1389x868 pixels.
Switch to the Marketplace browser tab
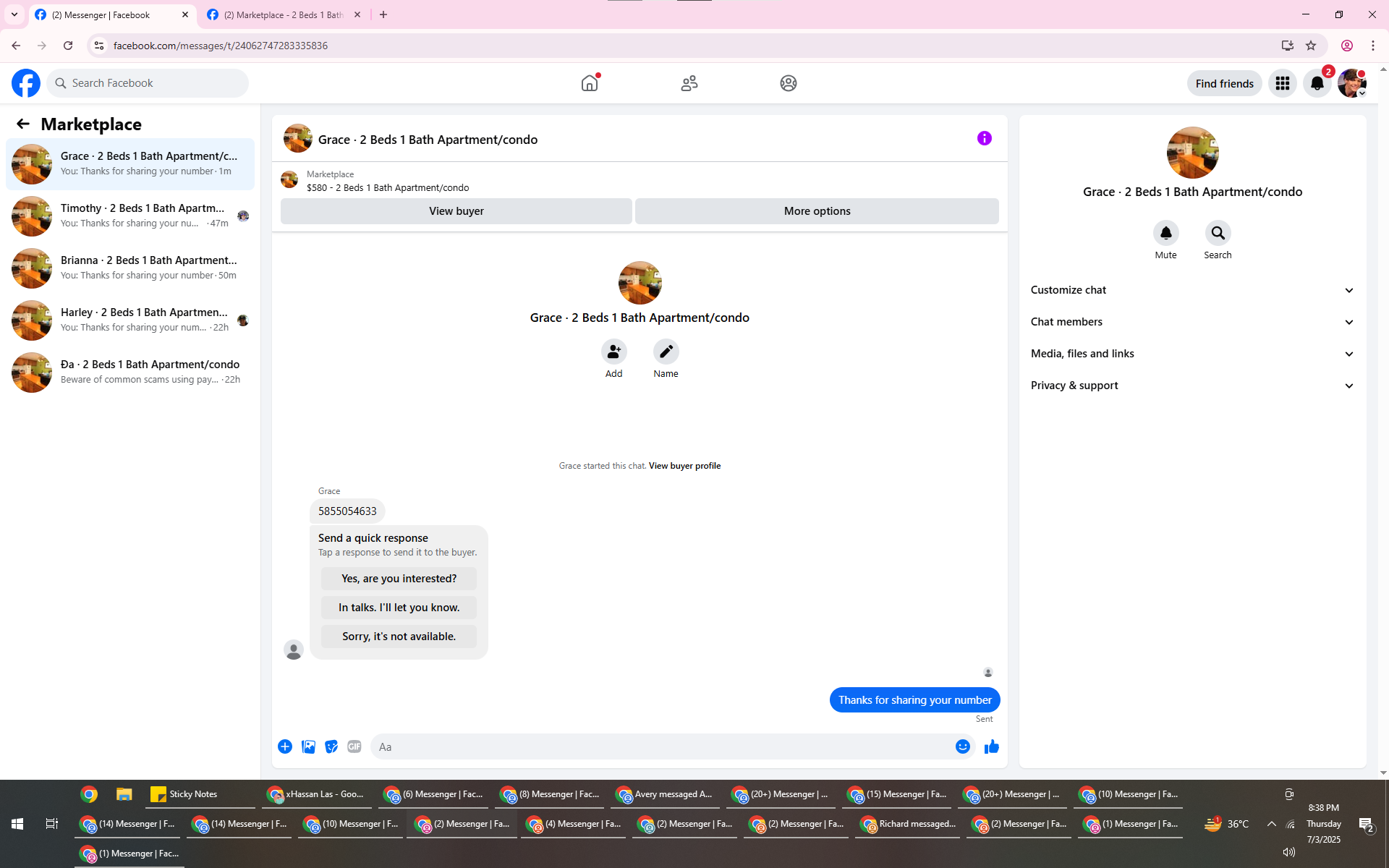pos(282,14)
